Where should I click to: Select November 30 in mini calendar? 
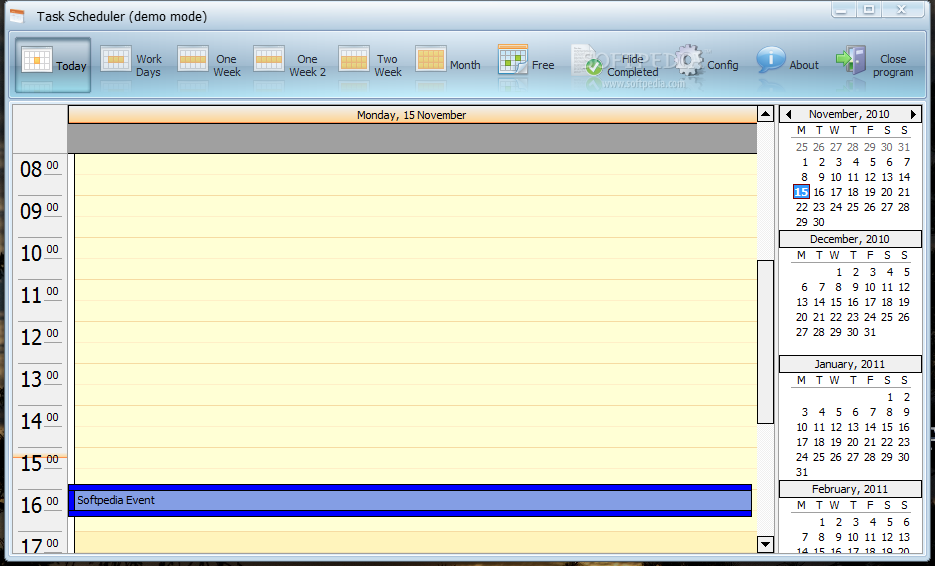coord(819,222)
